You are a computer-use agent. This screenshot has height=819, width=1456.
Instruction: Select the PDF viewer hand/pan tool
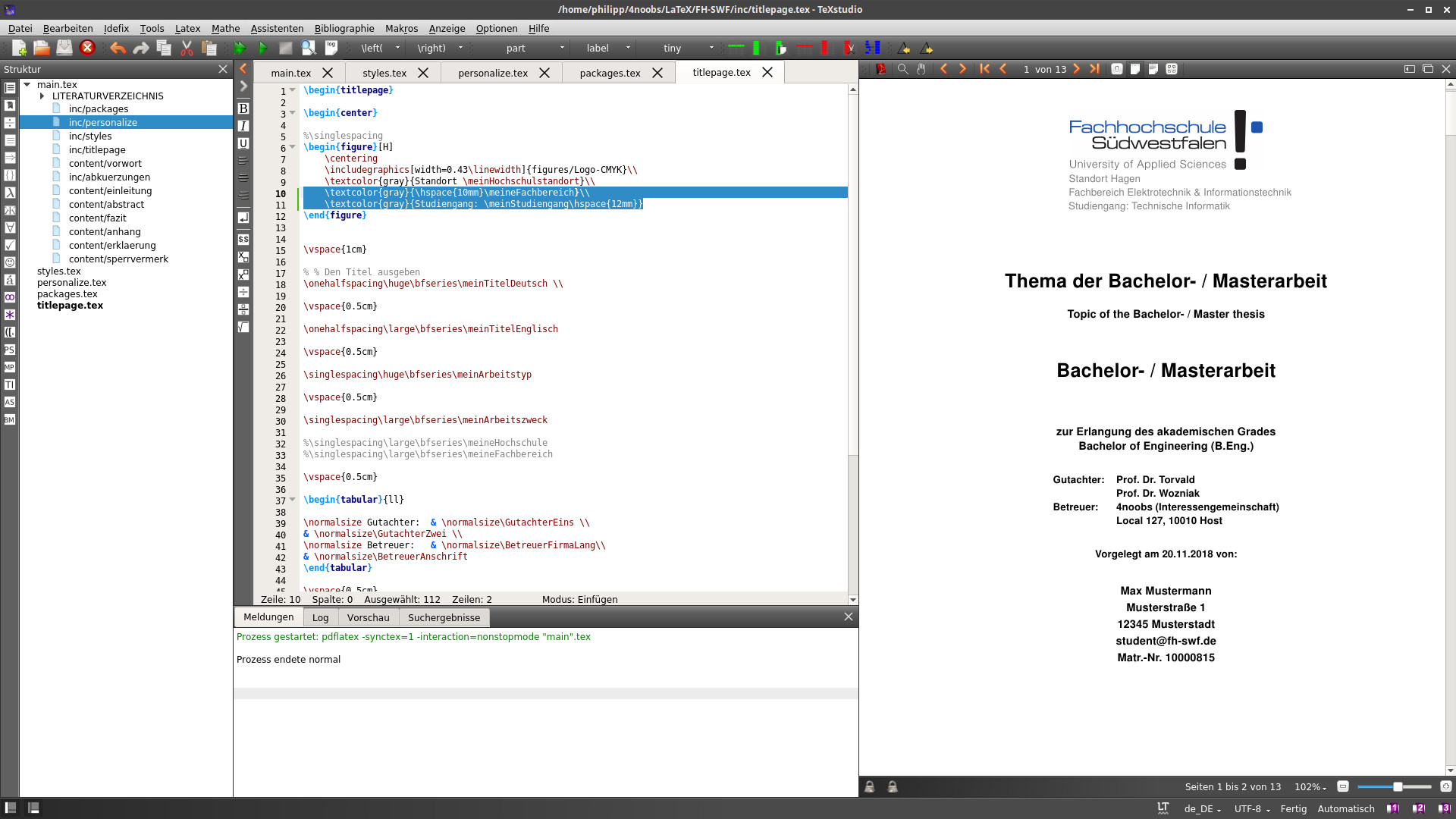coord(921,69)
